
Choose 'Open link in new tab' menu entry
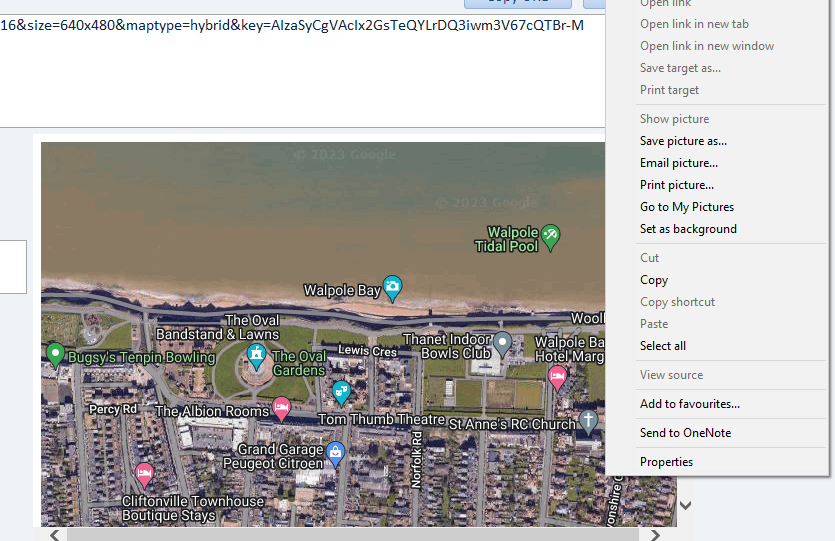(694, 24)
